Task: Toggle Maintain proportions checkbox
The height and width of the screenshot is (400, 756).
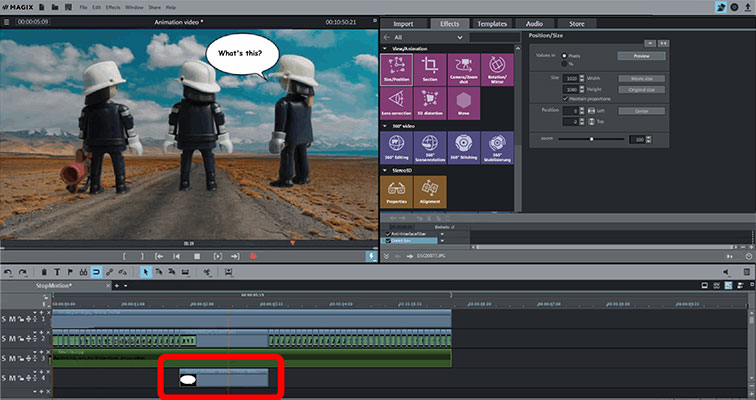Action: [566, 99]
